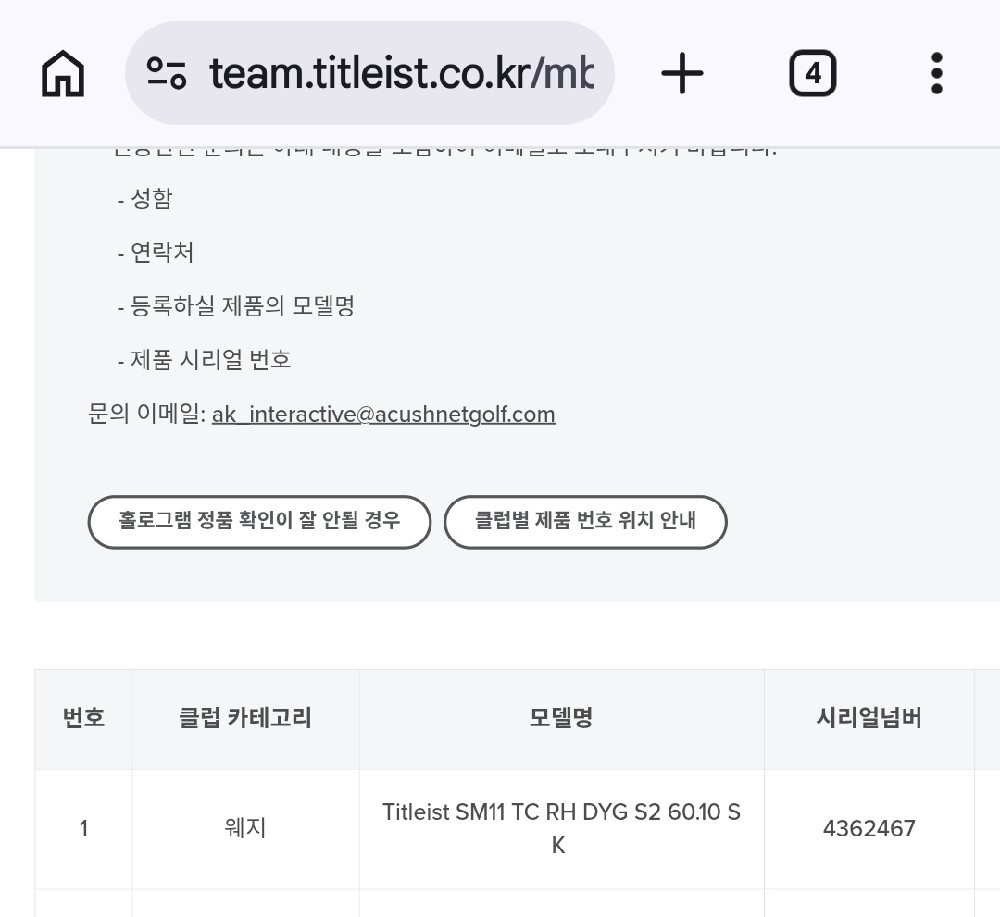Tap the browser home icon

(x=62, y=73)
